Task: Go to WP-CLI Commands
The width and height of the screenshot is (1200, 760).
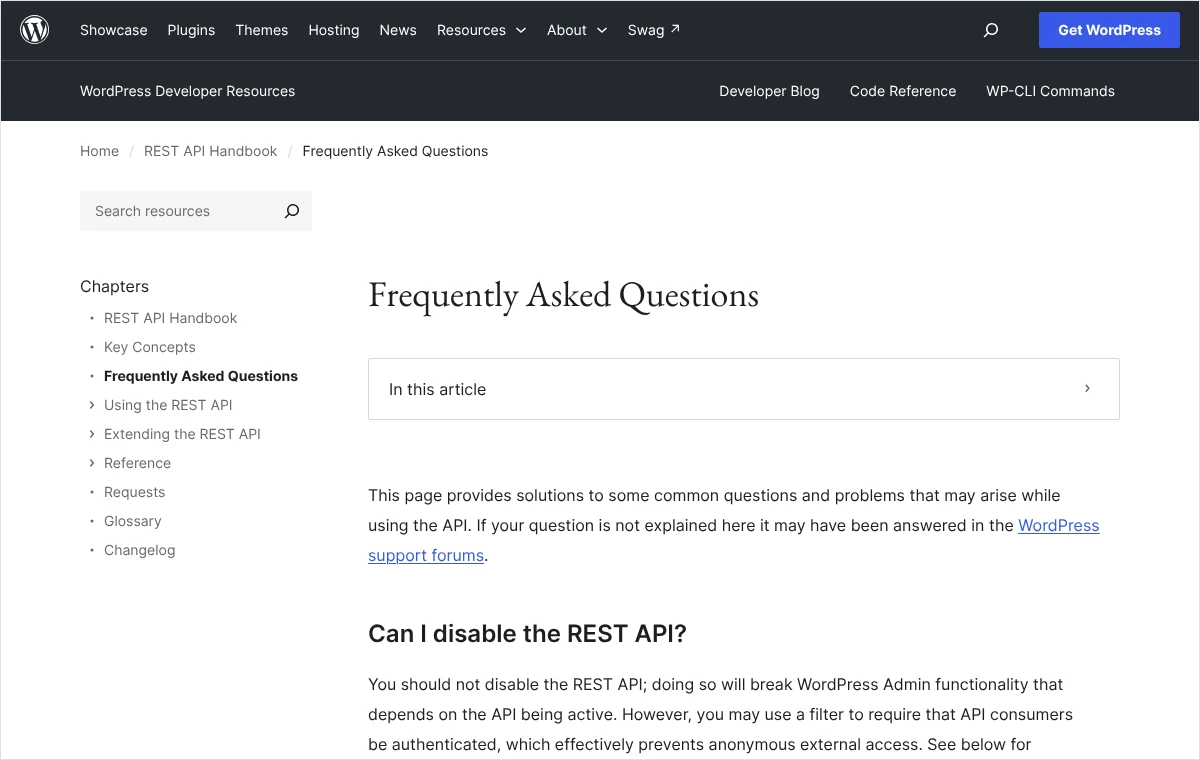Action: [x=1050, y=91]
